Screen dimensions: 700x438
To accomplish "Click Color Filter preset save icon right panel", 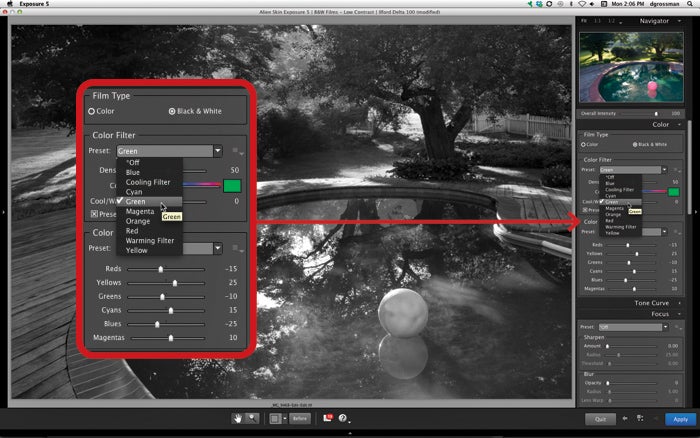I will (x=676, y=170).
